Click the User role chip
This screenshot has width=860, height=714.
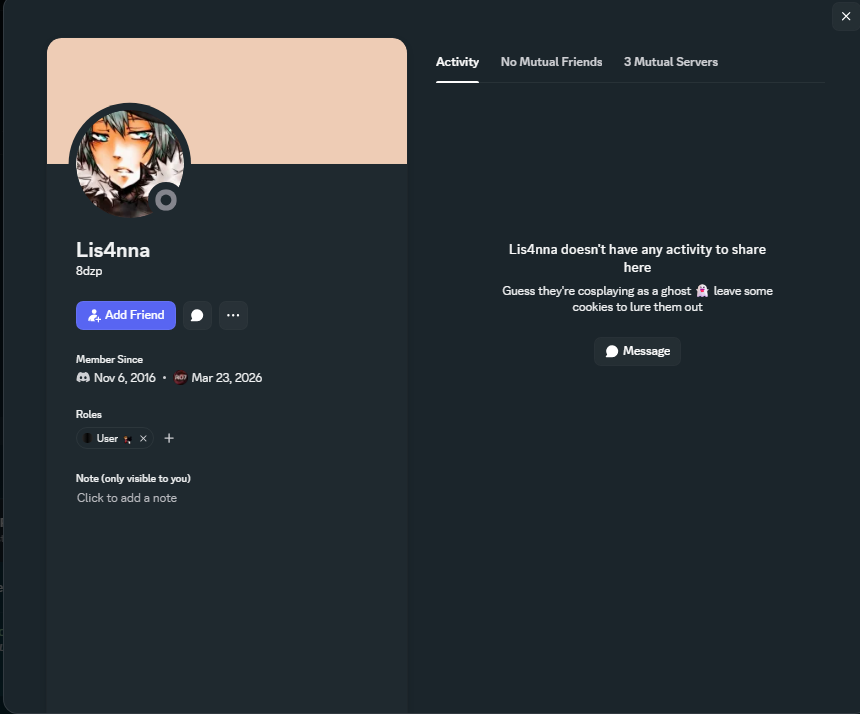point(115,438)
